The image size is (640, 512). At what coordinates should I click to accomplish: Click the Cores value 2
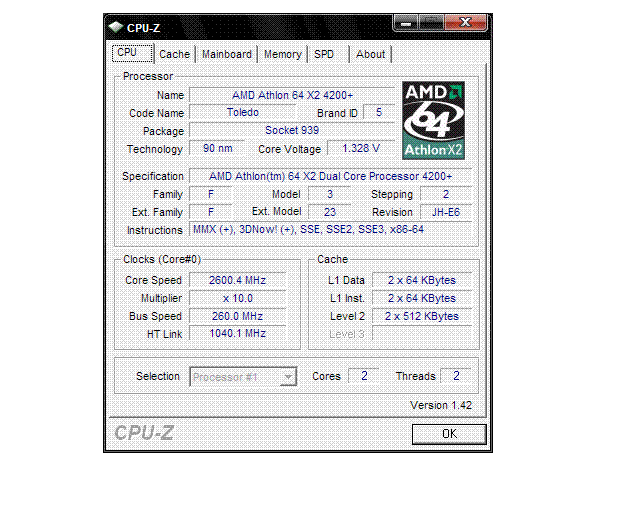(x=364, y=376)
